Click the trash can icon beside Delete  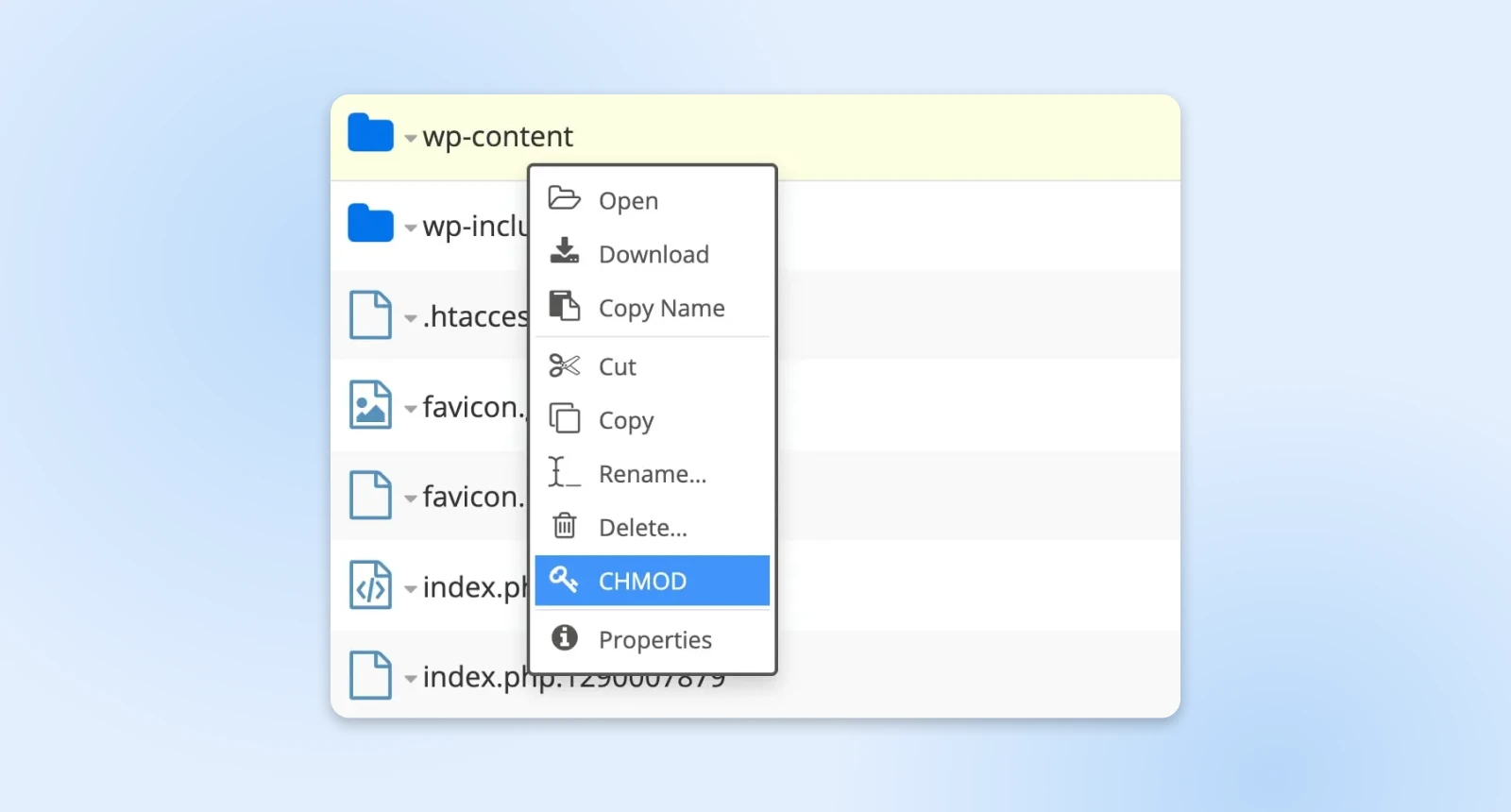pos(565,524)
